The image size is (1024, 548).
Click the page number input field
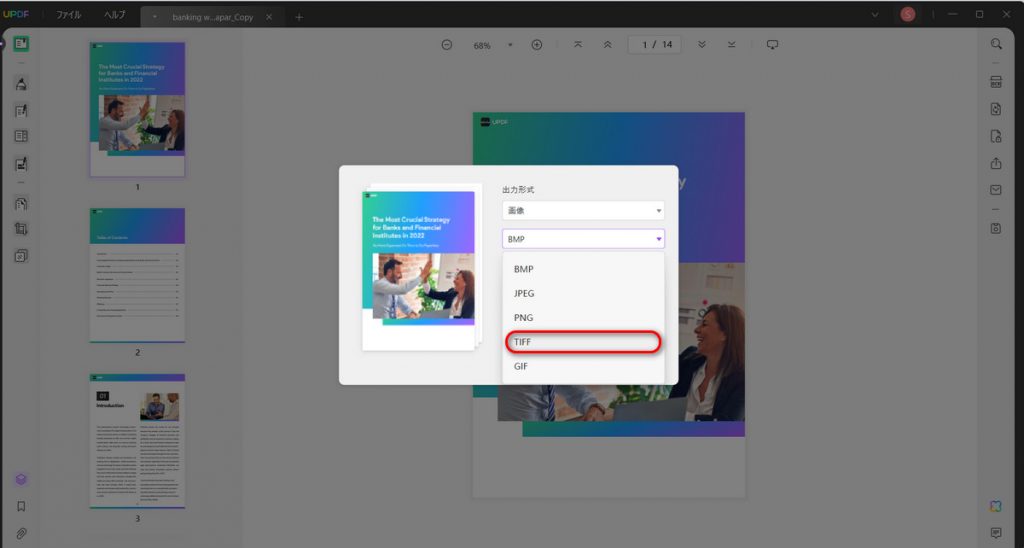(x=655, y=44)
